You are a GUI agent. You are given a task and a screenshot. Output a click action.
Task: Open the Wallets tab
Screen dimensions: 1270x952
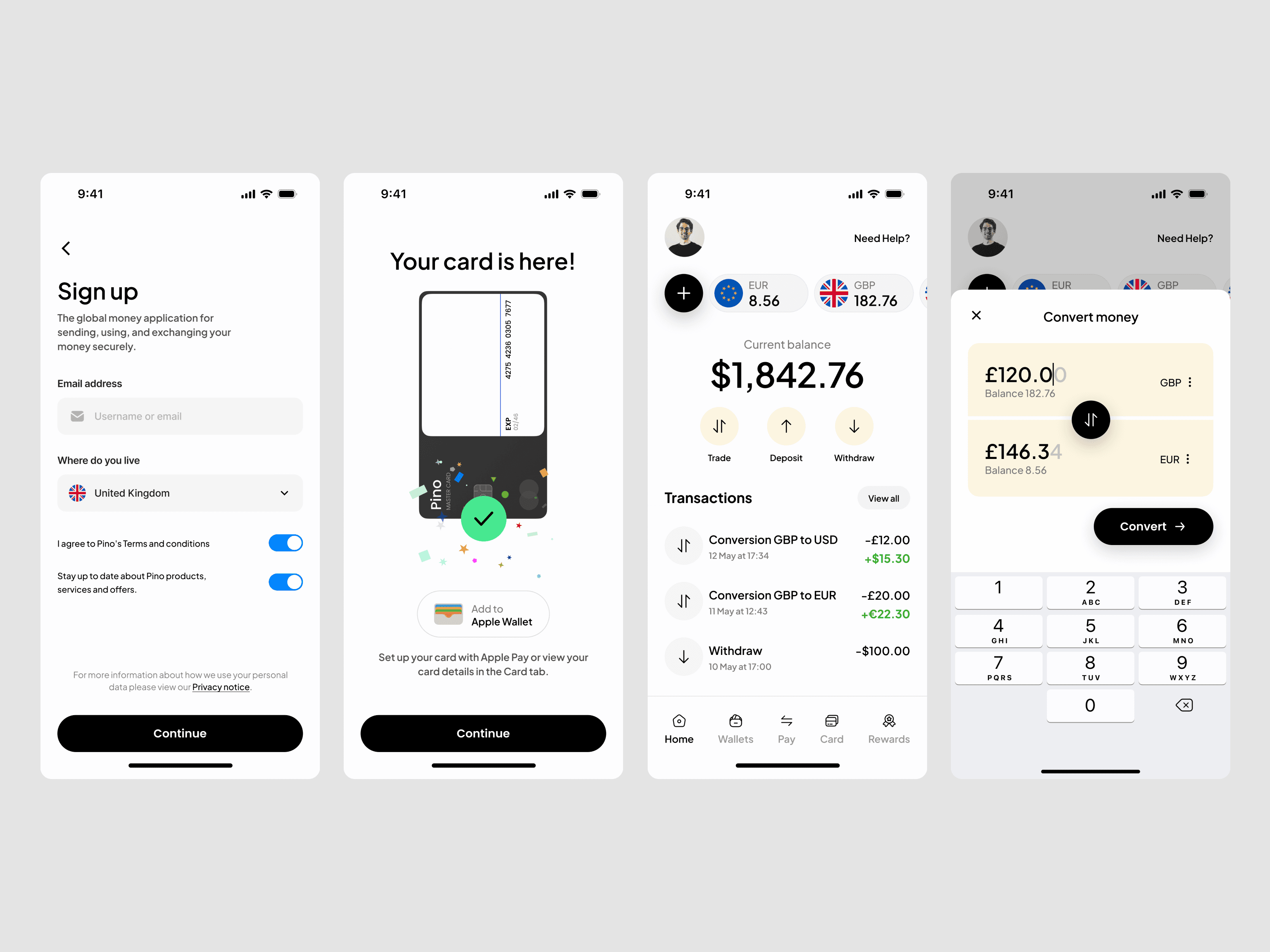click(x=735, y=728)
